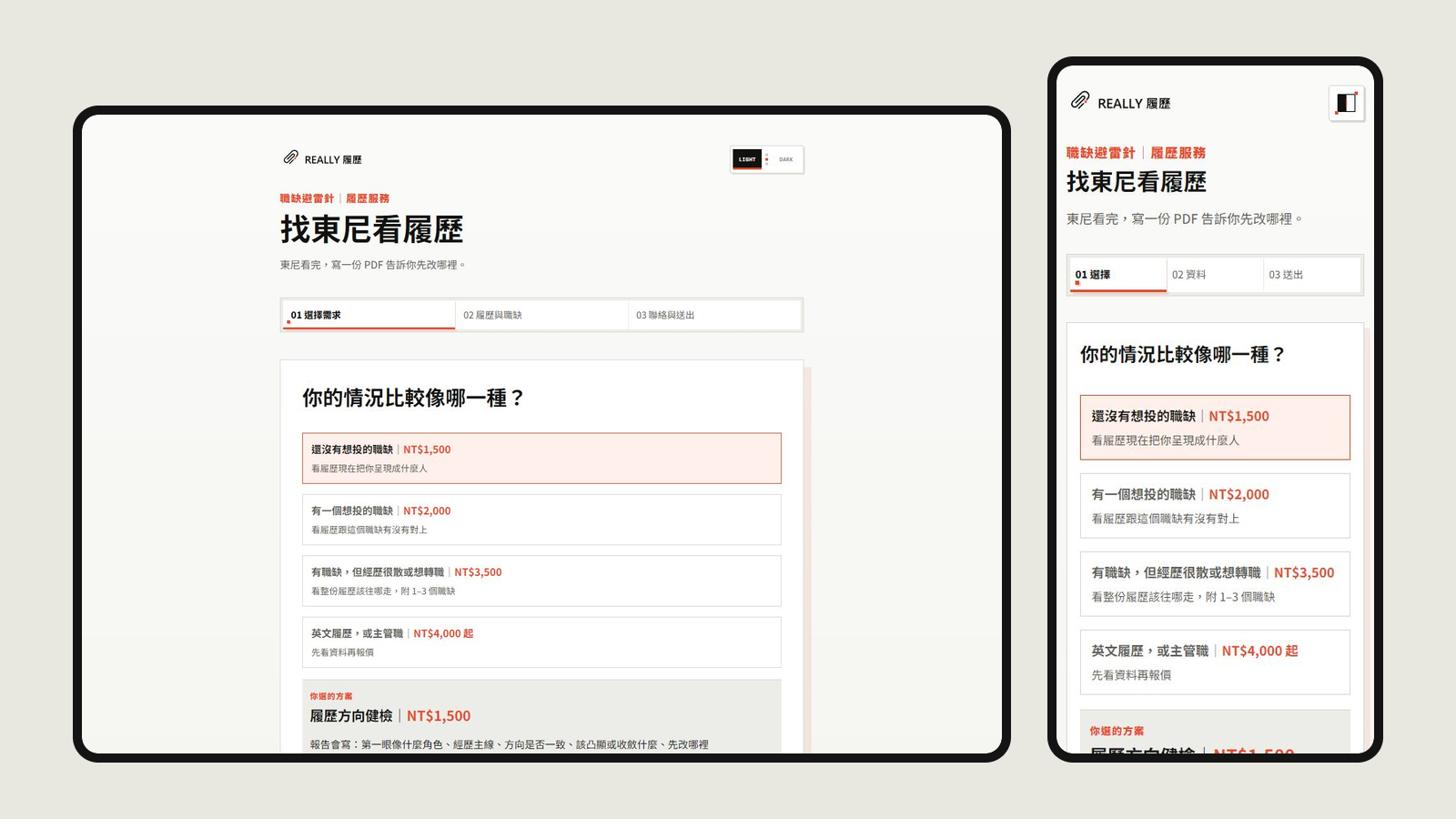This screenshot has height=819, width=1456.
Task: Choose 有一個想投的職缺 NT$2,000 option in the desktop view
Action: tap(541, 520)
